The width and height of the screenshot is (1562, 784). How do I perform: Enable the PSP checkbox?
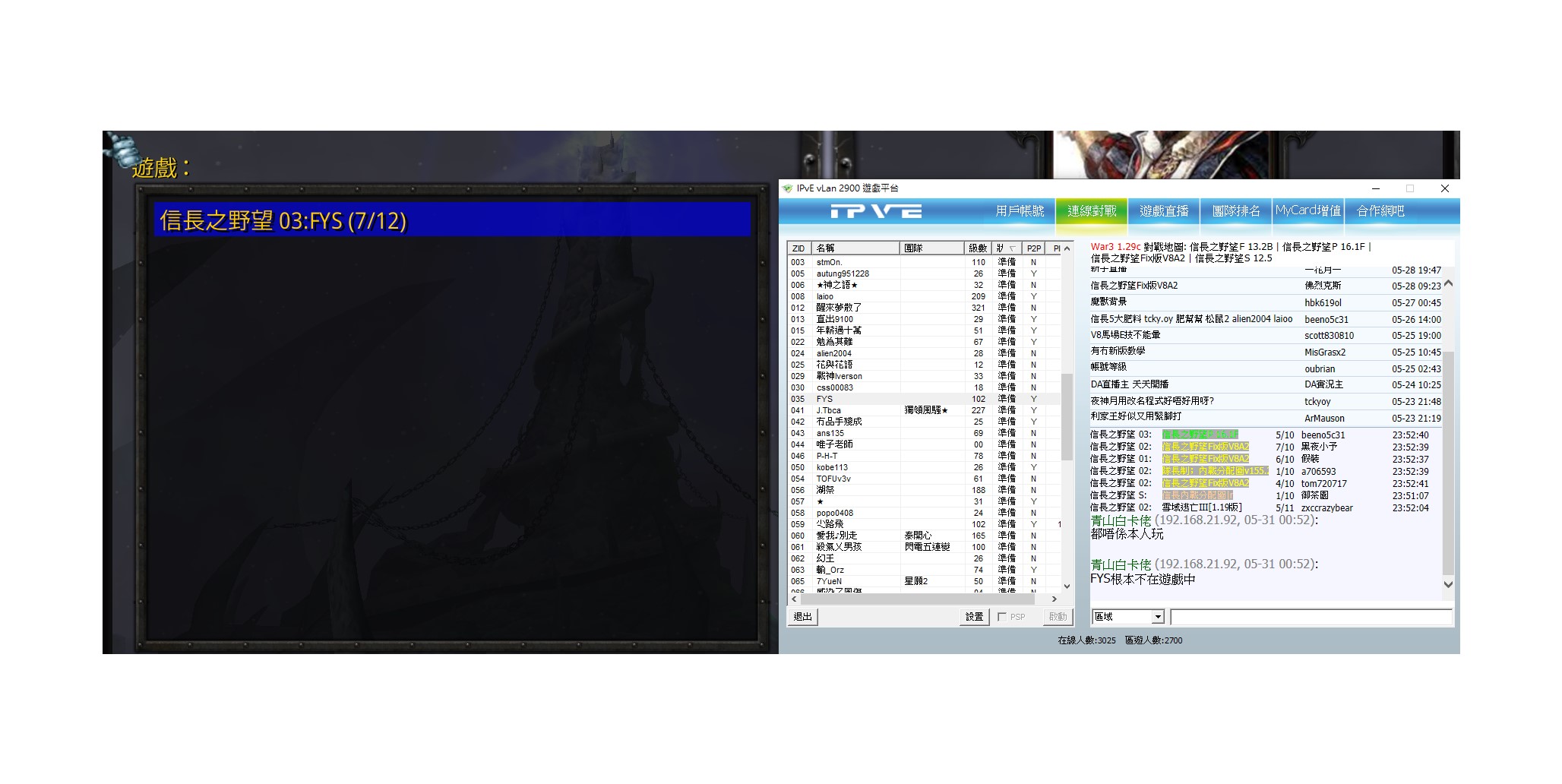[1002, 617]
